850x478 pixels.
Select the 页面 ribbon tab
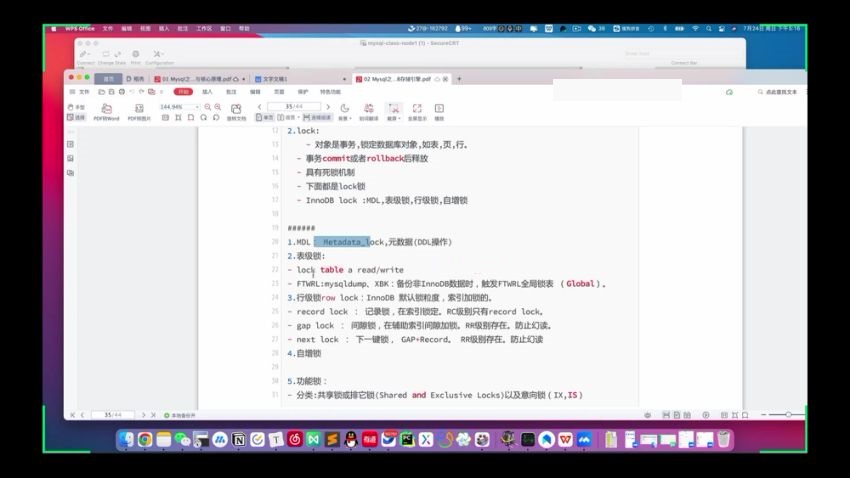click(279, 92)
